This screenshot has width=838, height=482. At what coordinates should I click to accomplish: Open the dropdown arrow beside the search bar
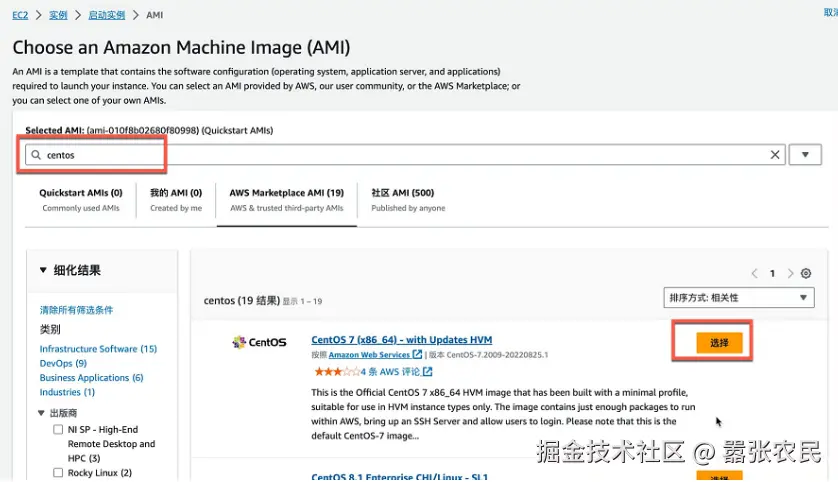pyautogui.click(x=805, y=155)
